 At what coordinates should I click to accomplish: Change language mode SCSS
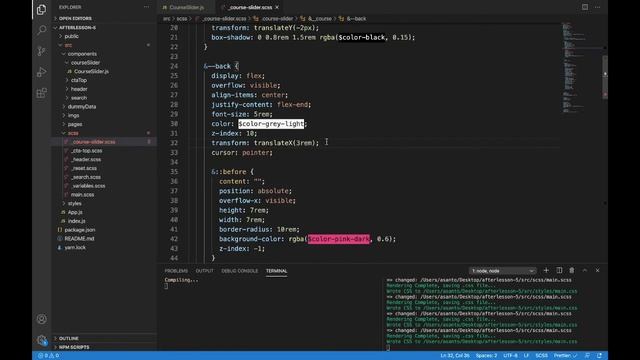(x=541, y=356)
